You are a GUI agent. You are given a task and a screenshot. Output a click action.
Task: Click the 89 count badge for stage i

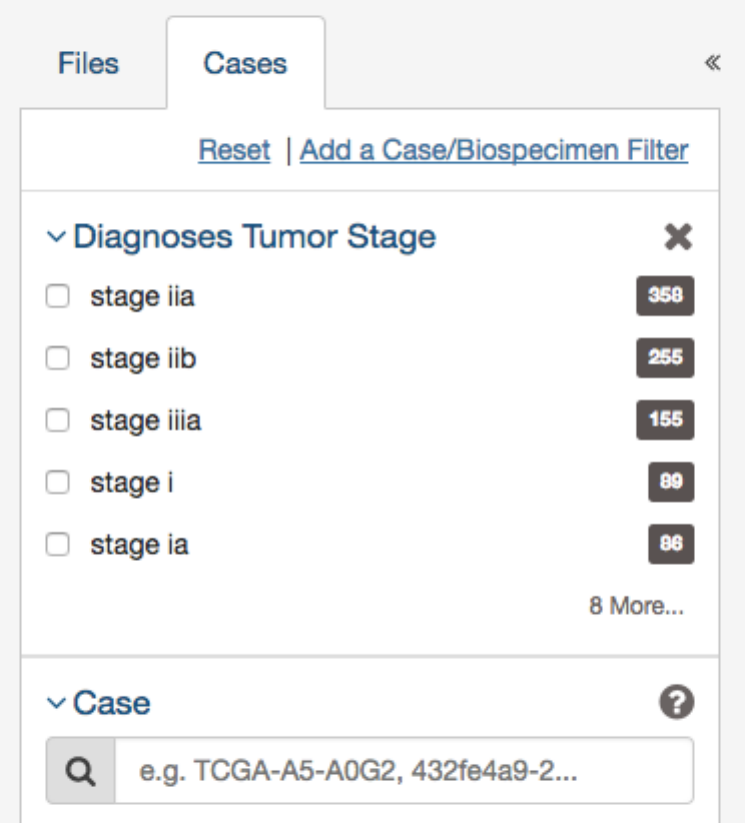pyautogui.click(x=670, y=482)
